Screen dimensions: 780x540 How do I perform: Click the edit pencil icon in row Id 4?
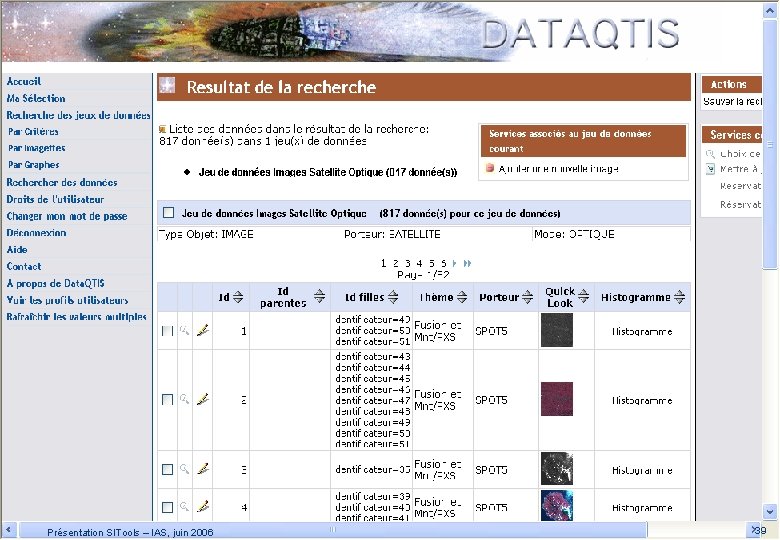click(x=202, y=507)
